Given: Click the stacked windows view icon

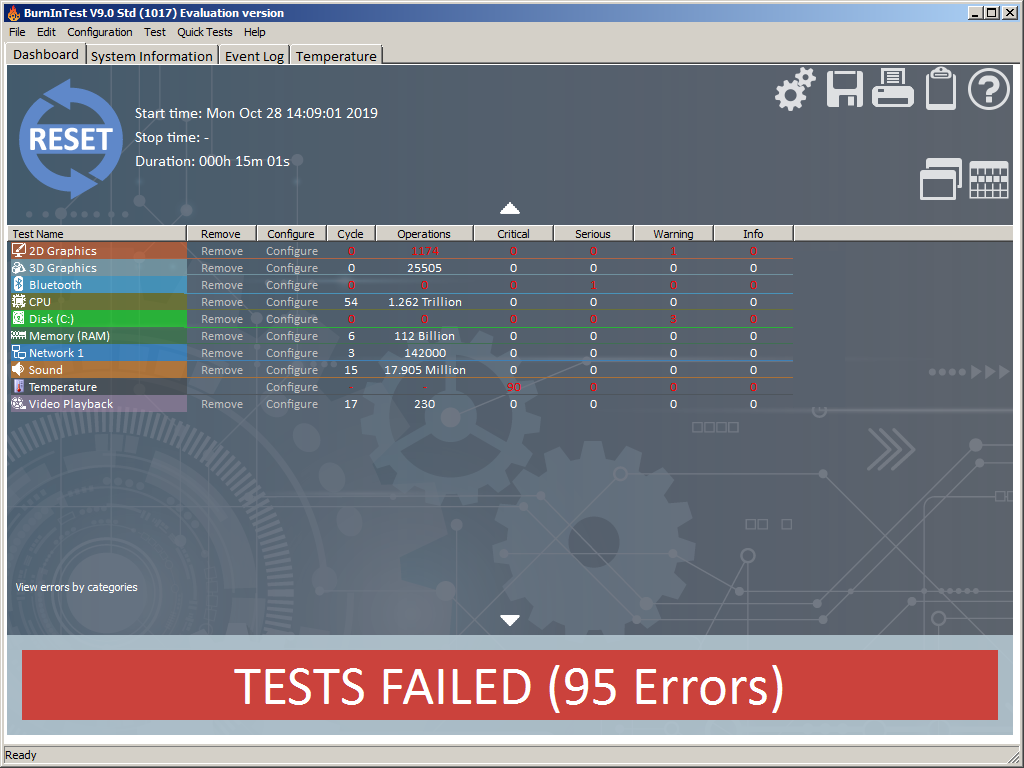Looking at the screenshot, I should [x=940, y=179].
